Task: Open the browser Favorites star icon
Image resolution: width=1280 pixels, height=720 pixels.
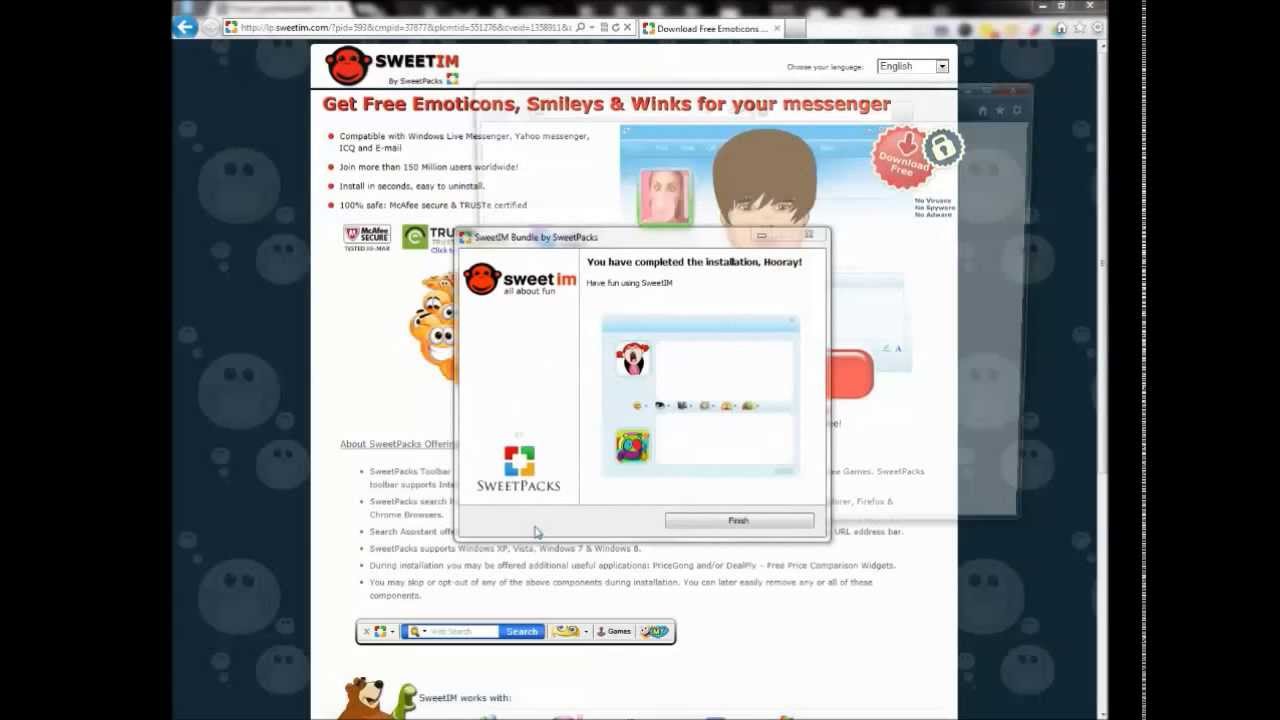Action: click(1080, 28)
